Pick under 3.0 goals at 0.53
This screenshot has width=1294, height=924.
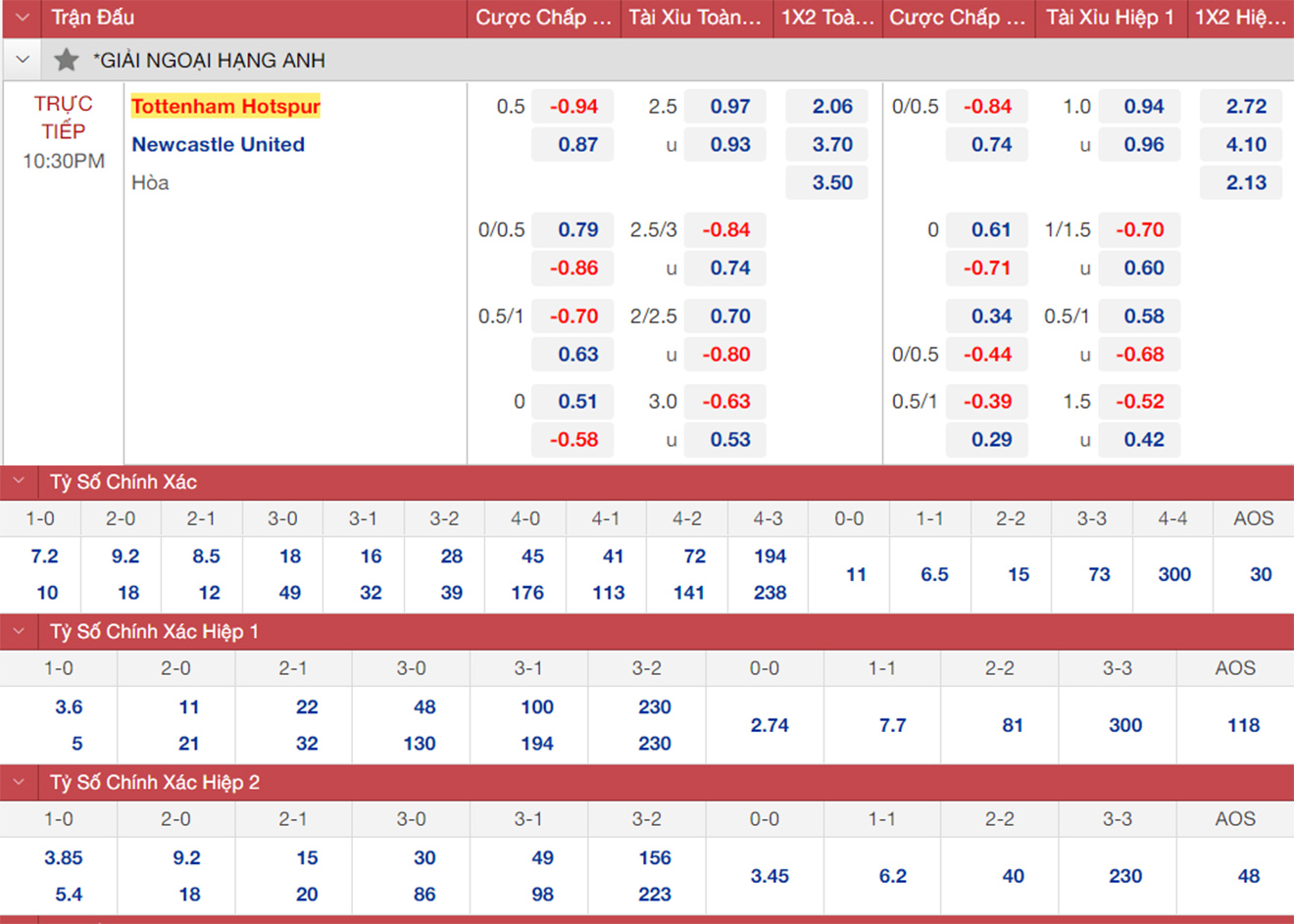tap(725, 440)
